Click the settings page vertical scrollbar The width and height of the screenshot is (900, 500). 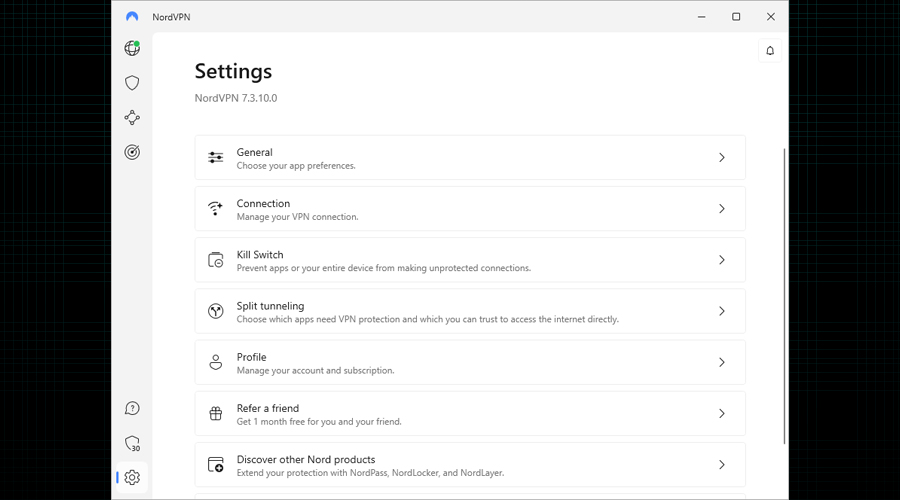click(784, 296)
